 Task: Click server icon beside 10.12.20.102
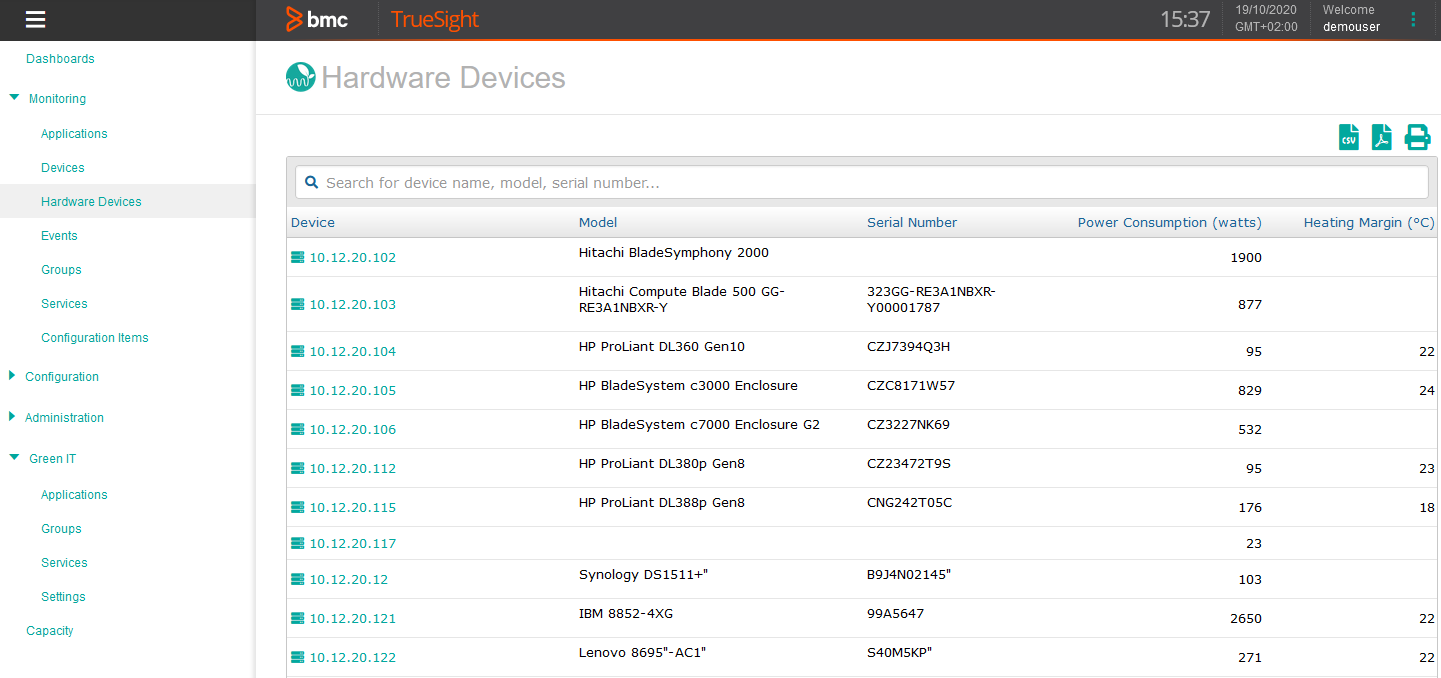pos(297,257)
